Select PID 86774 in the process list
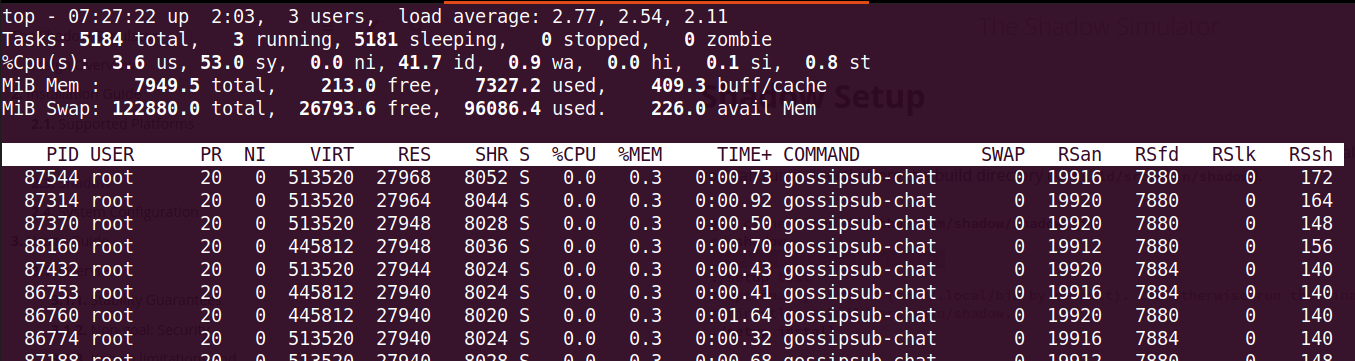 pyautogui.click(x=52, y=338)
